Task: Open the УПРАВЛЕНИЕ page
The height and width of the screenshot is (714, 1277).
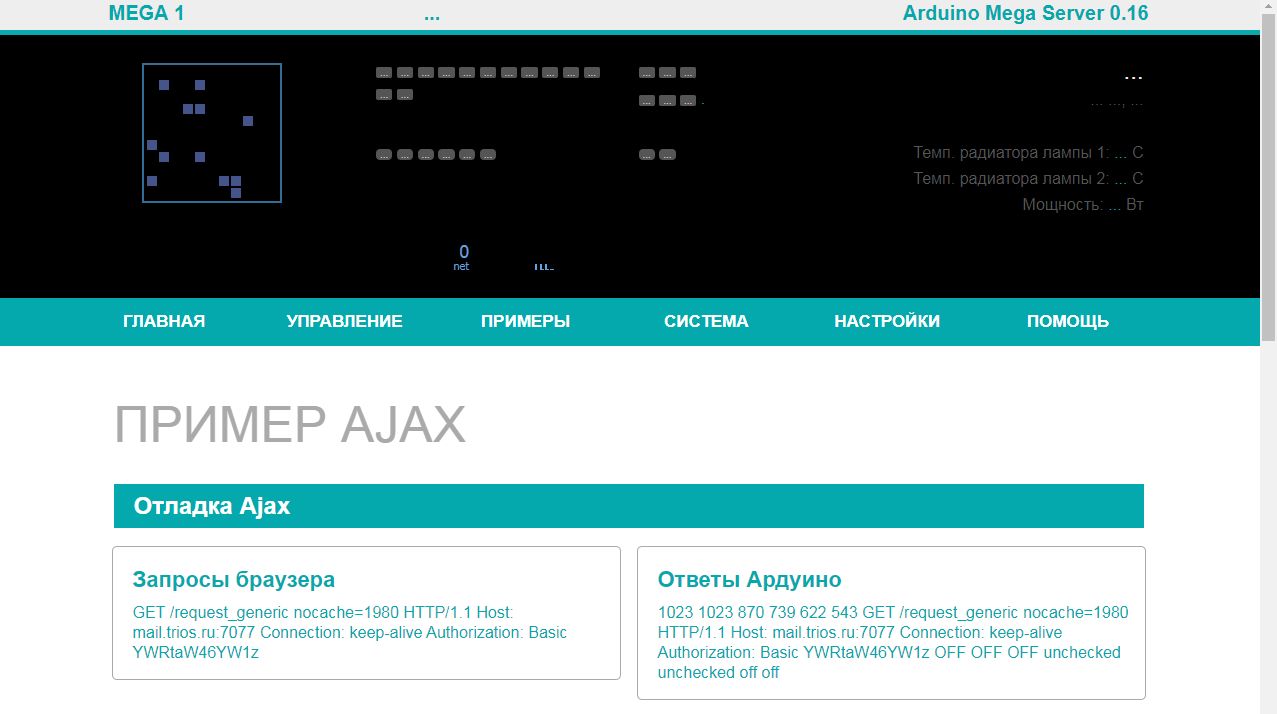Action: (344, 321)
